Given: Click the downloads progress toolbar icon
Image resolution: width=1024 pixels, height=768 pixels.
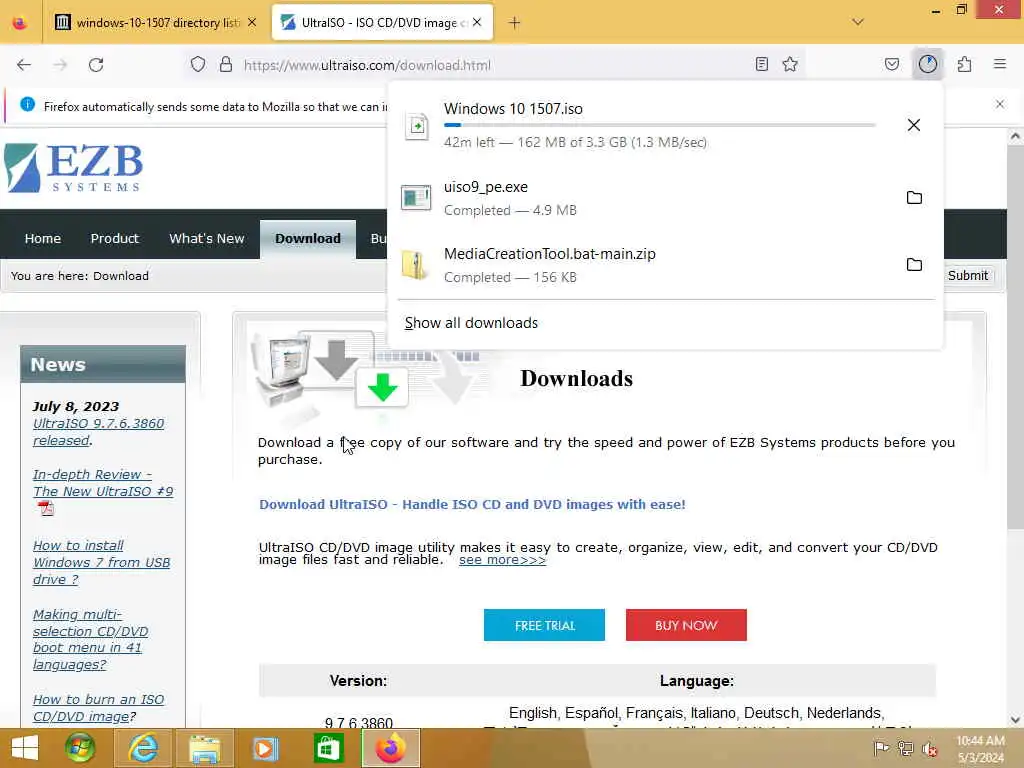Looking at the screenshot, I should point(927,64).
